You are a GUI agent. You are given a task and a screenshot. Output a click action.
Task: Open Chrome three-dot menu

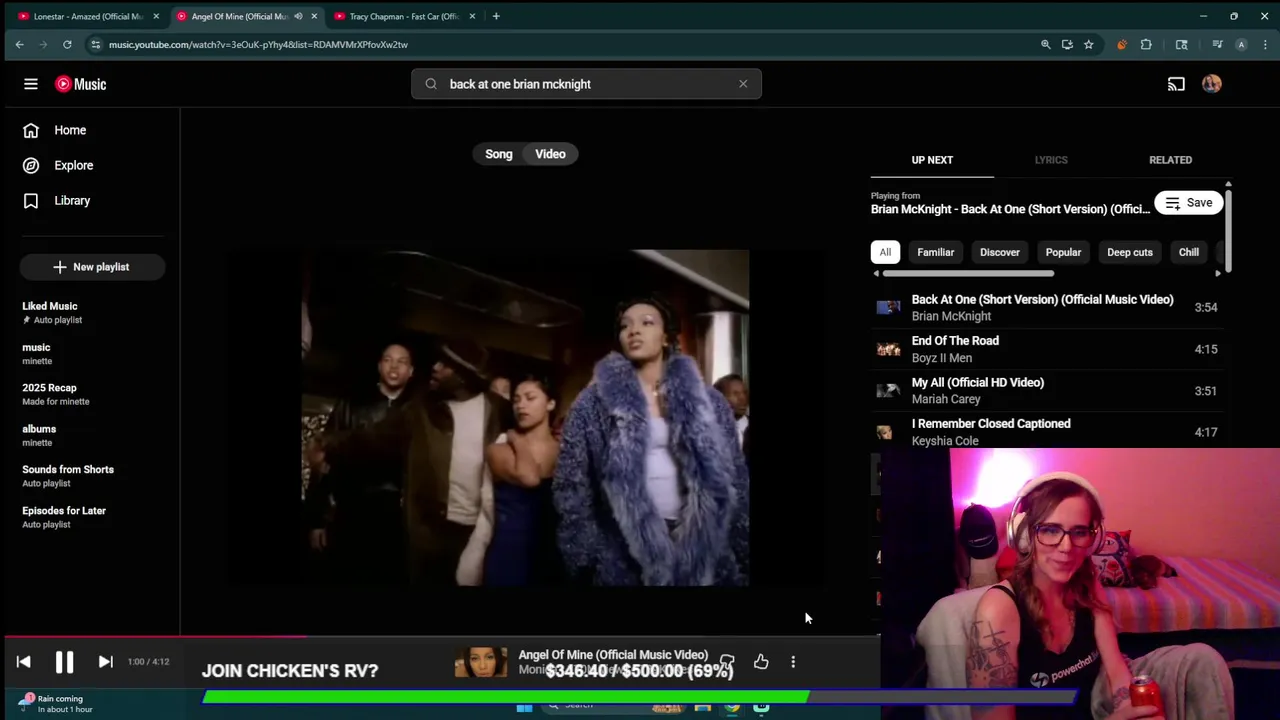[x=1265, y=44]
